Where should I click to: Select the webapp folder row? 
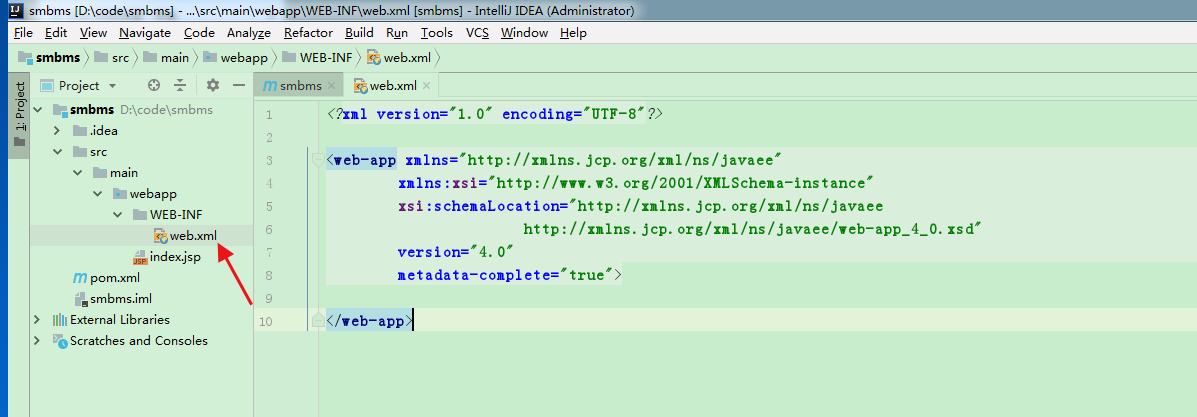point(142,194)
